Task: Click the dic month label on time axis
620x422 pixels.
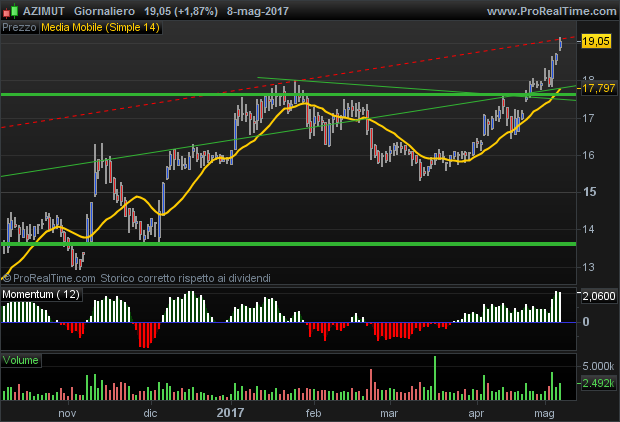Action: point(150,414)
